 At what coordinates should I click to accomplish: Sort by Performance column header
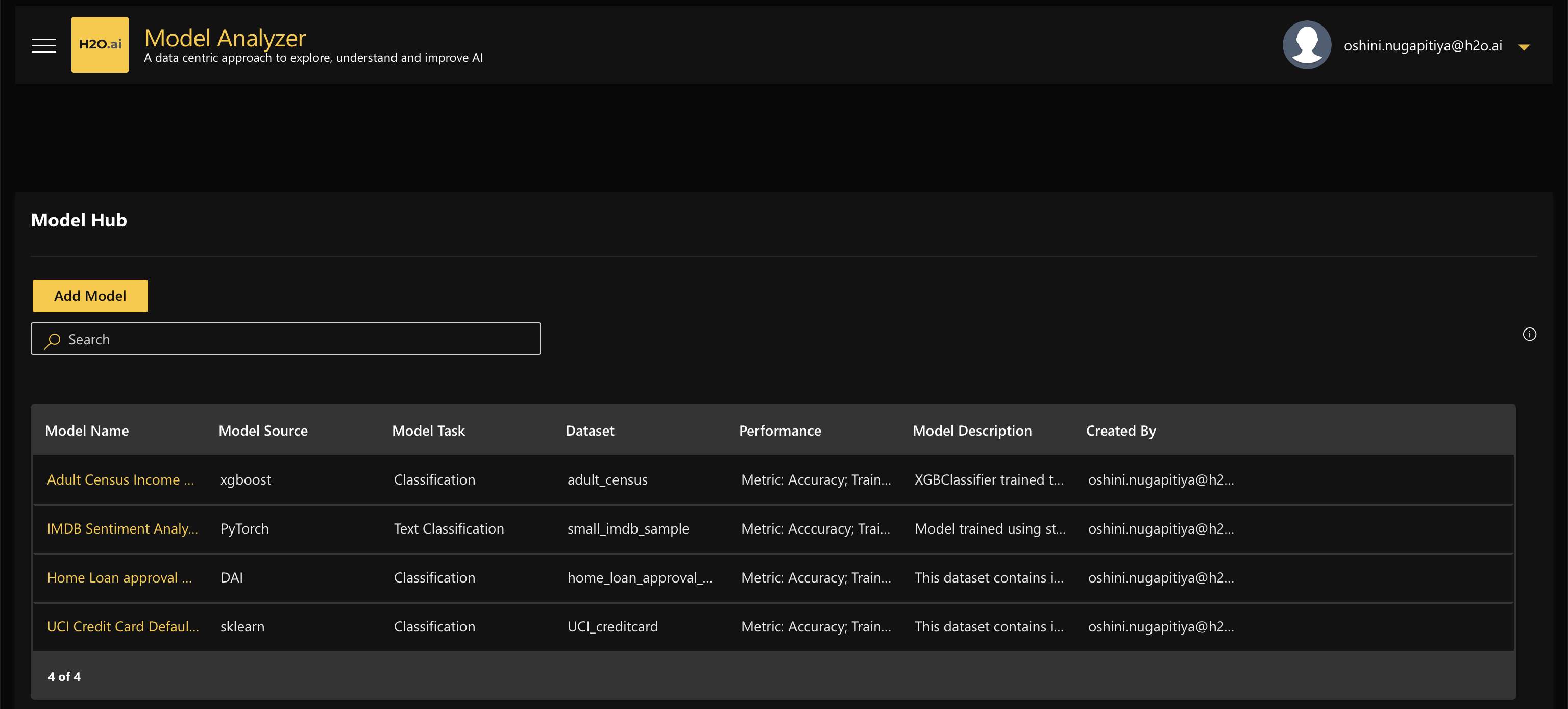coord(780,431)
